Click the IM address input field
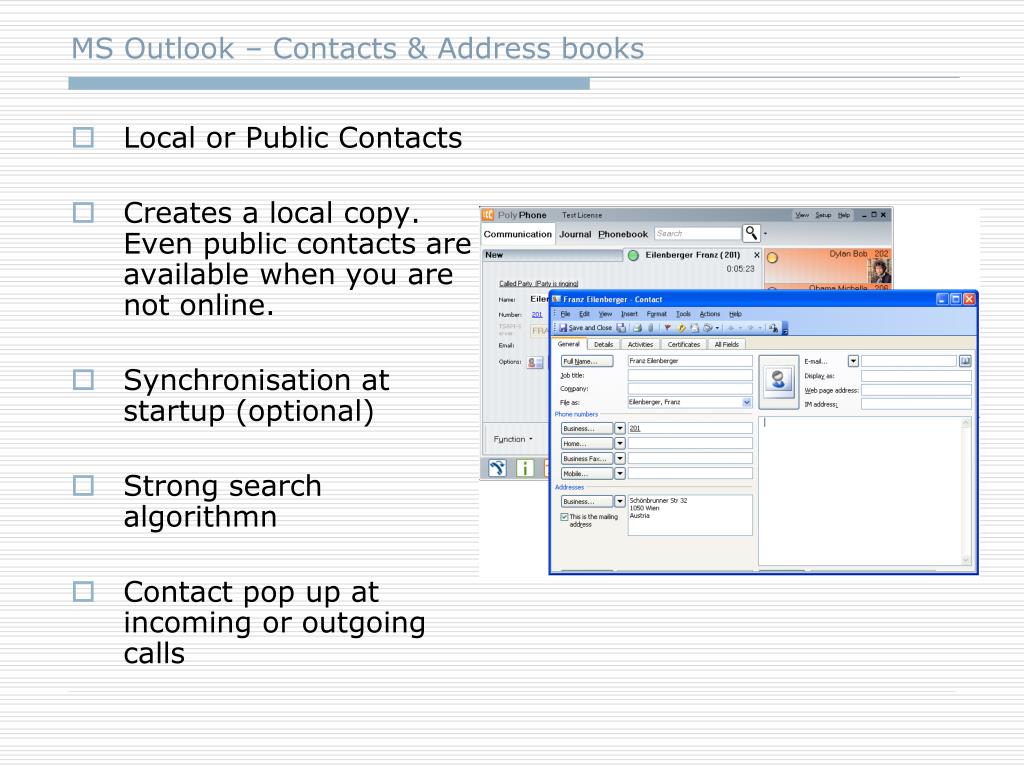Image resolution: width=1024 pixels, height=768 pixels. [x=916, y=404]
